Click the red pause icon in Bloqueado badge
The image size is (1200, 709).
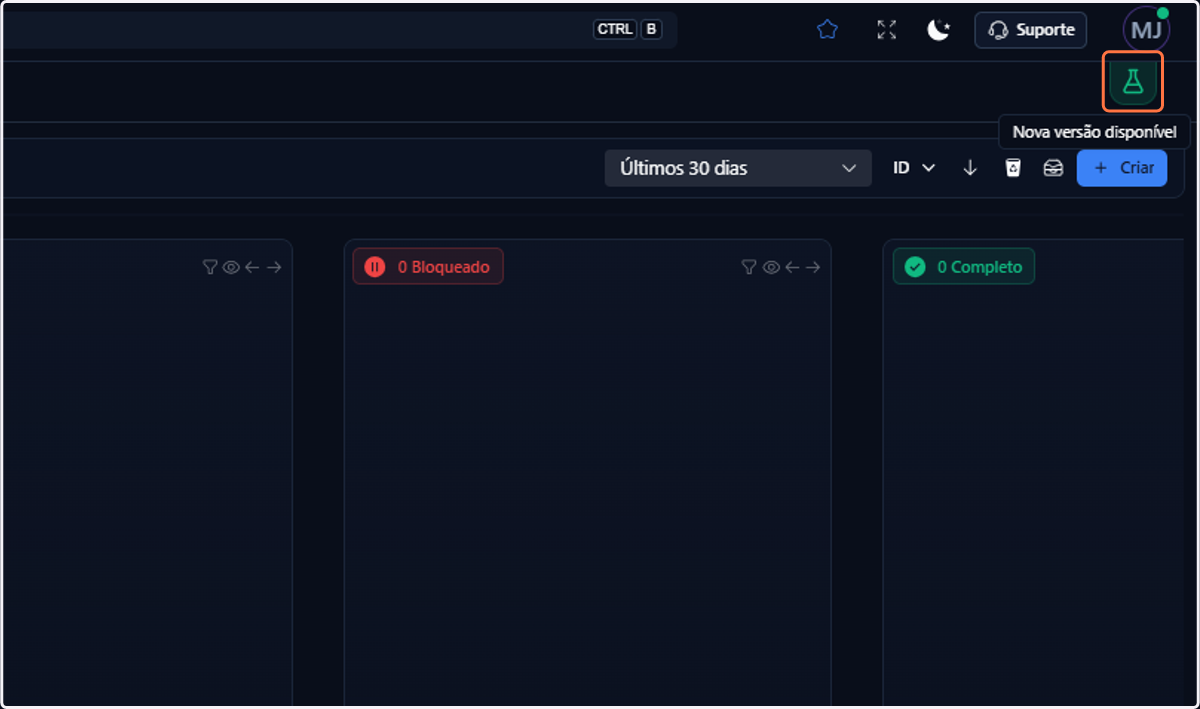(x=375, y=267)
